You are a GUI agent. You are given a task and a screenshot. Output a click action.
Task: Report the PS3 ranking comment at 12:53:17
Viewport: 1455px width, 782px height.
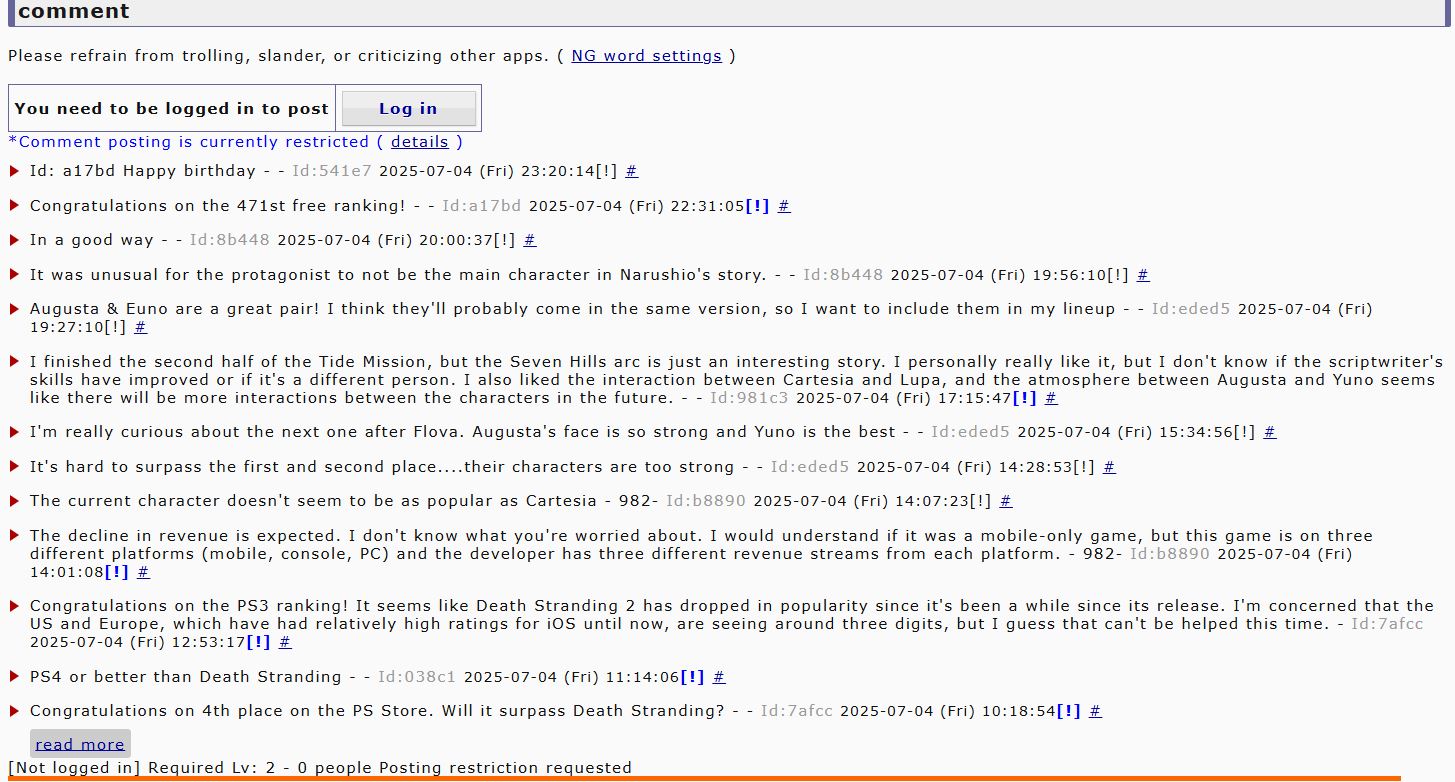point(258,642)
